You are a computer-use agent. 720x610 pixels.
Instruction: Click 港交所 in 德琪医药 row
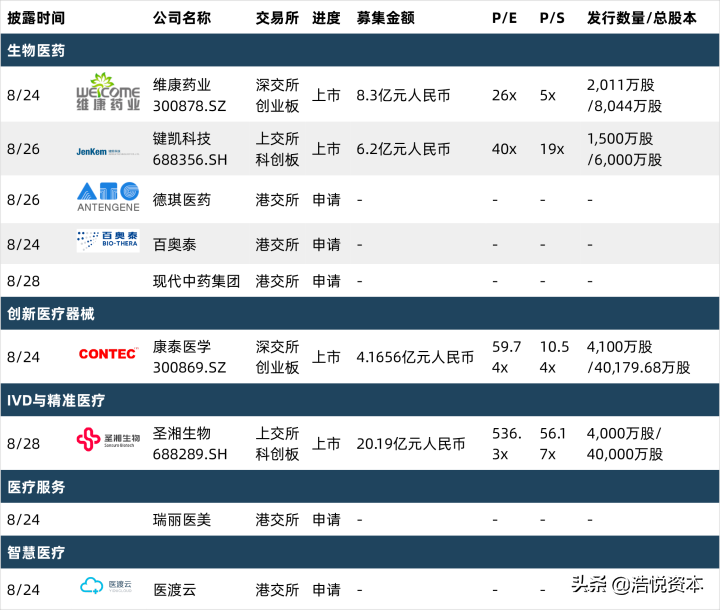(277, 200)
